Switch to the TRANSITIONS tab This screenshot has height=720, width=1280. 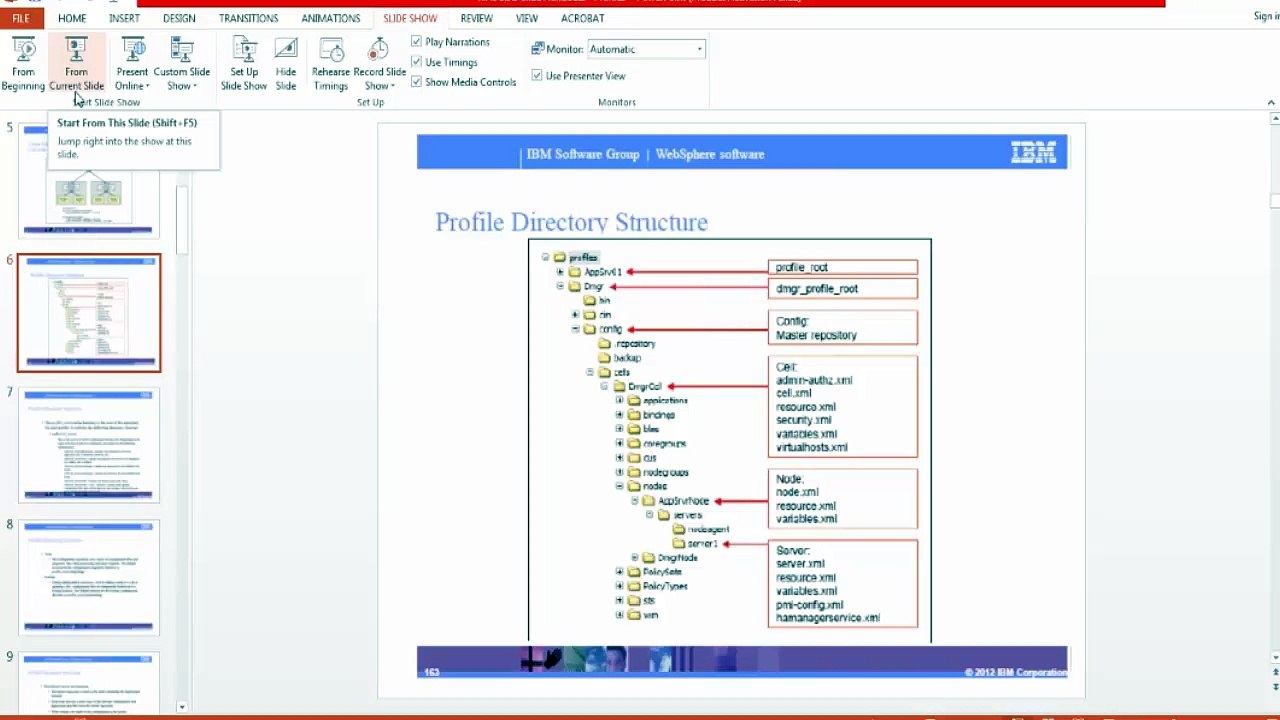[248, 18]
